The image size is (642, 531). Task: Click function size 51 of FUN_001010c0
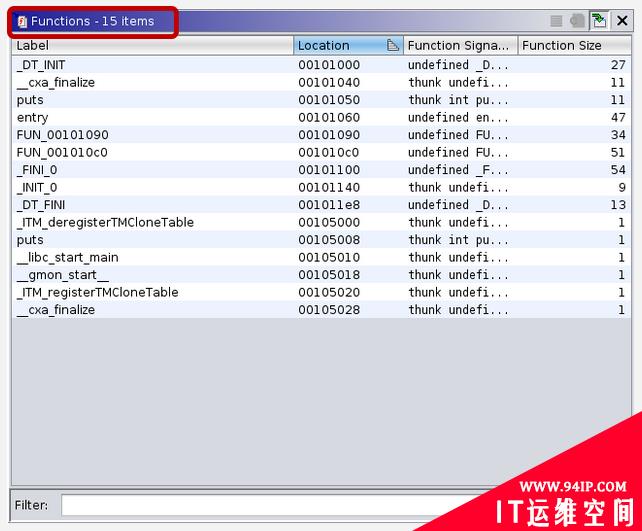point(618,152)
